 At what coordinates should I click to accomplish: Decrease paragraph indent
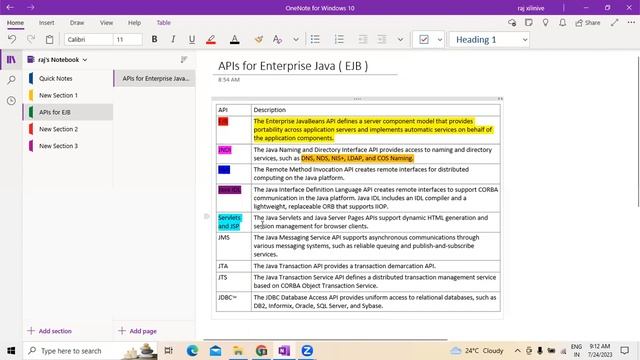(362, 39)
